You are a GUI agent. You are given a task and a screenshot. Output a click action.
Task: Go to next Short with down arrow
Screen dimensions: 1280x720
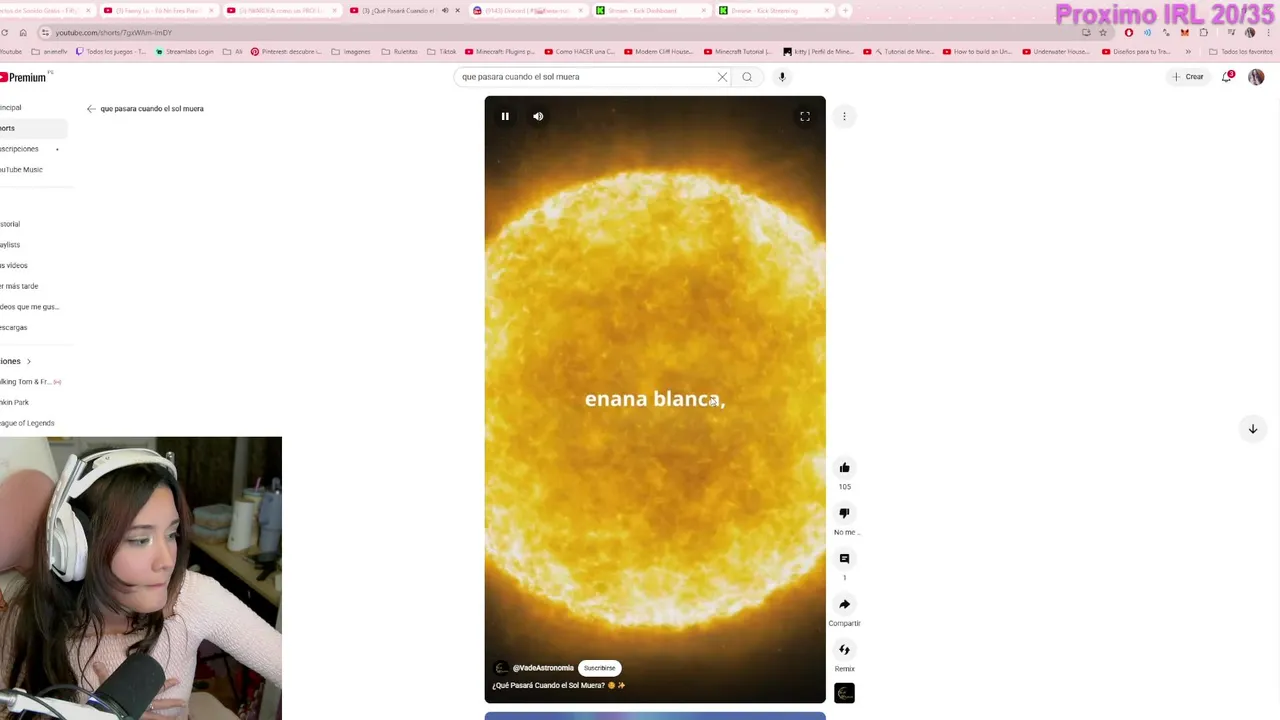[x=1252, y=429]
